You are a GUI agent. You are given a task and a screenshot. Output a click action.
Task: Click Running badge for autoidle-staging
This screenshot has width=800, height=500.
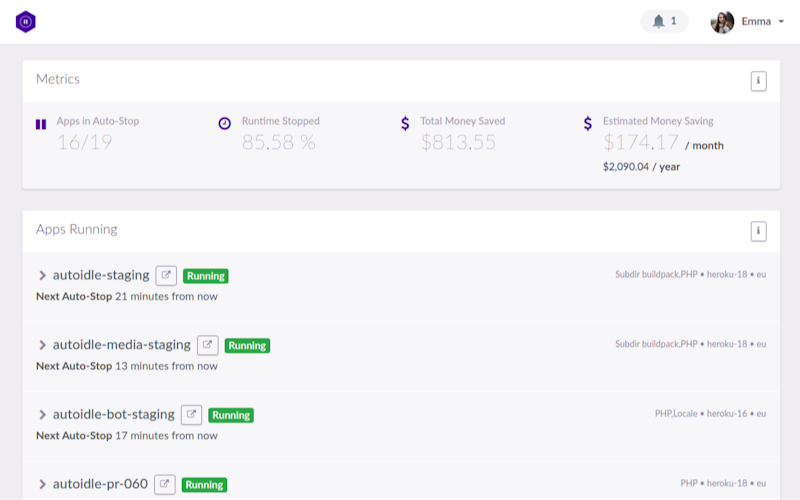(x=205, y=276)
